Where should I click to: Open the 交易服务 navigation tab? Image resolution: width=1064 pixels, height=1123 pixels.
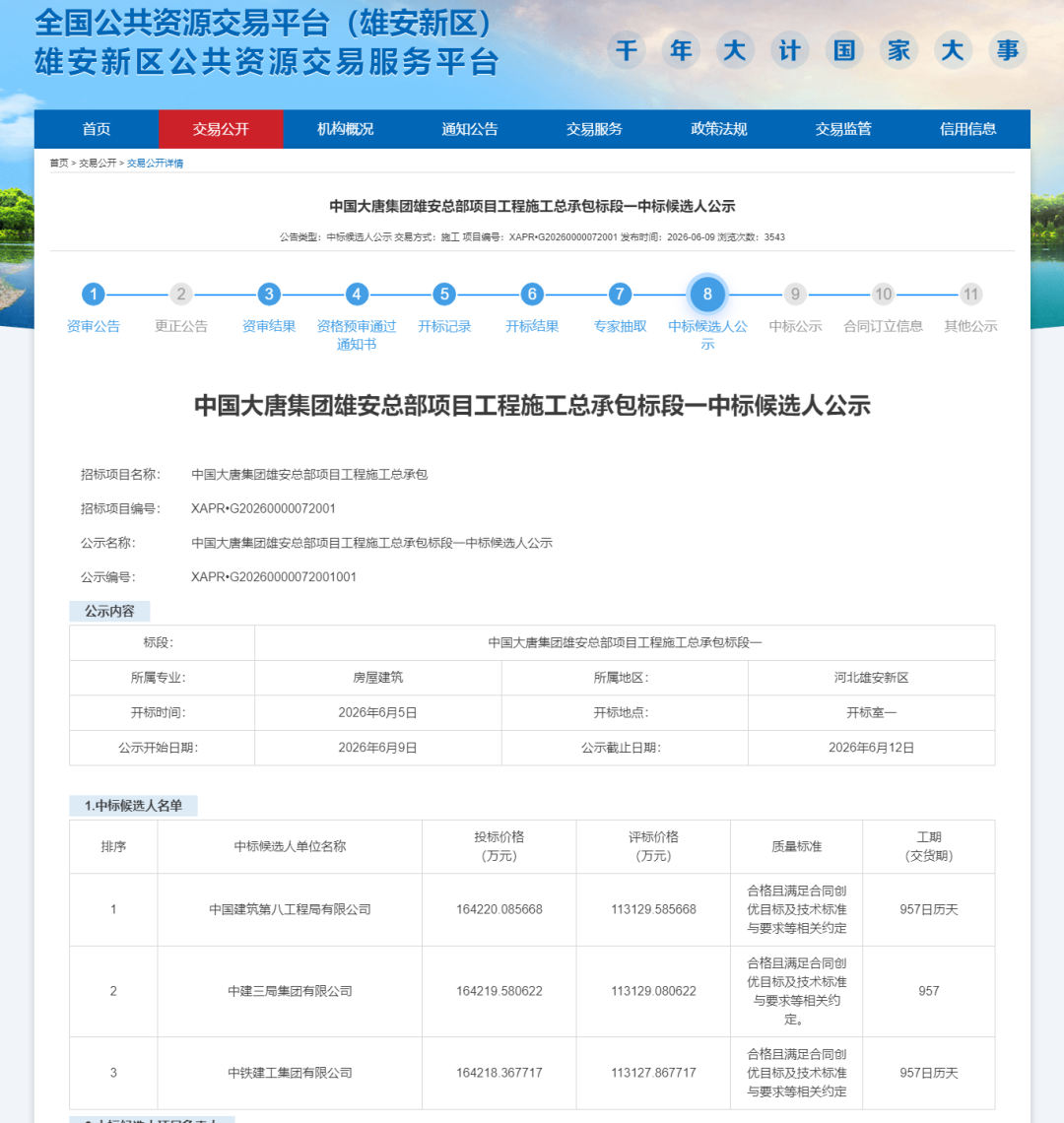coord(595,129)
